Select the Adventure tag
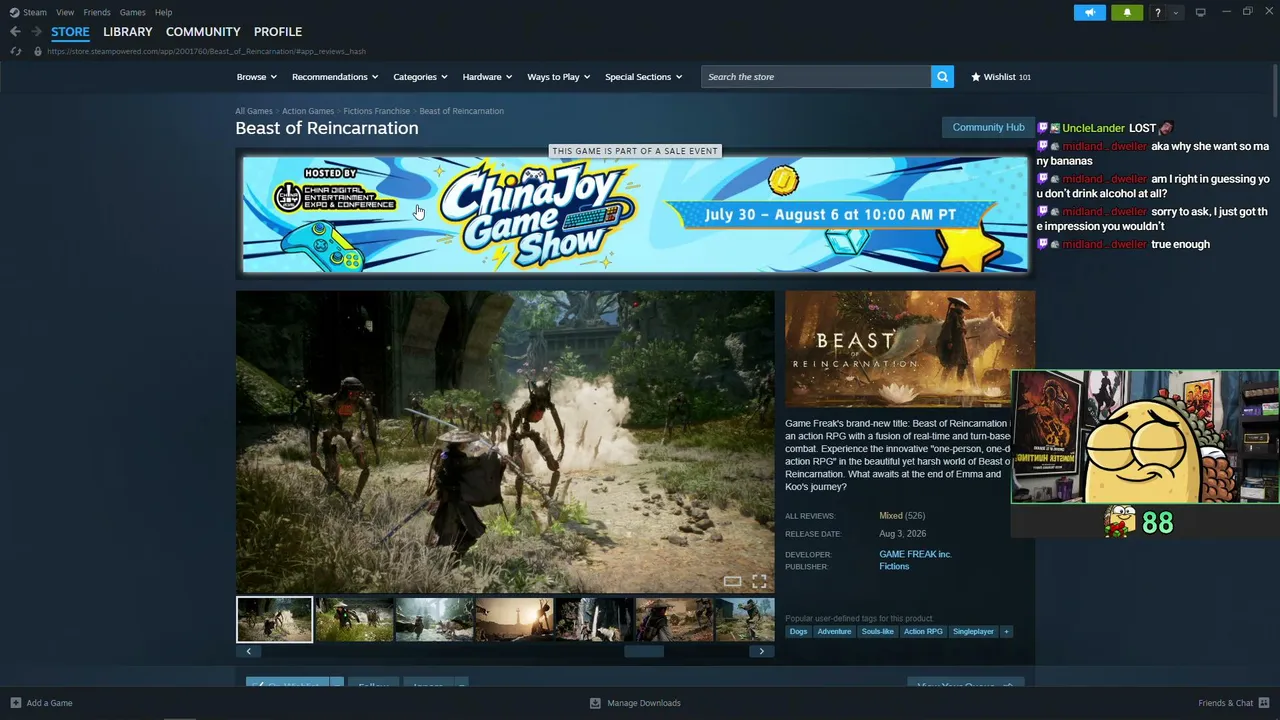1280x720 pixels. (x=834, y=631)
